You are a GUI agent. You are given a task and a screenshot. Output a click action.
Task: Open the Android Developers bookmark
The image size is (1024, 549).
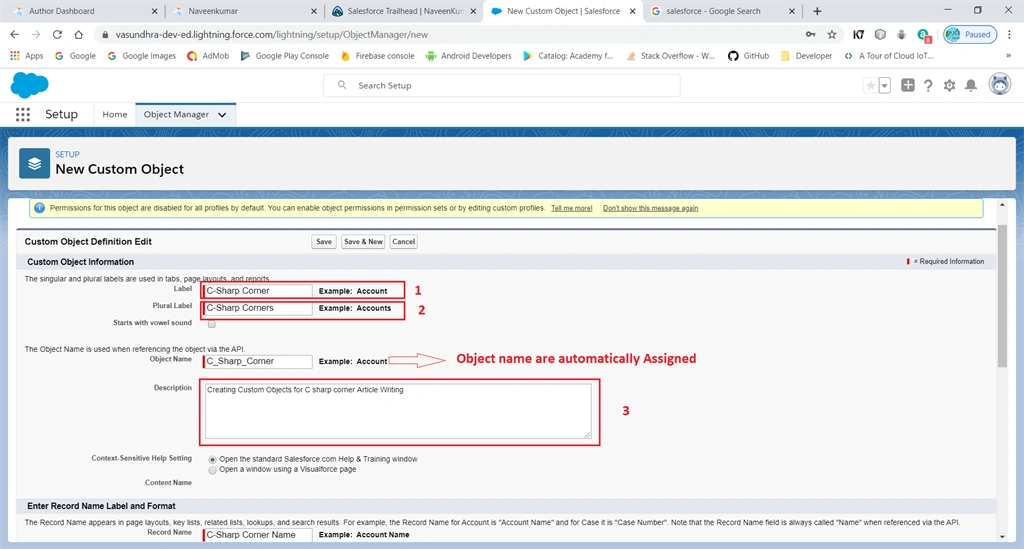(468, 56)
